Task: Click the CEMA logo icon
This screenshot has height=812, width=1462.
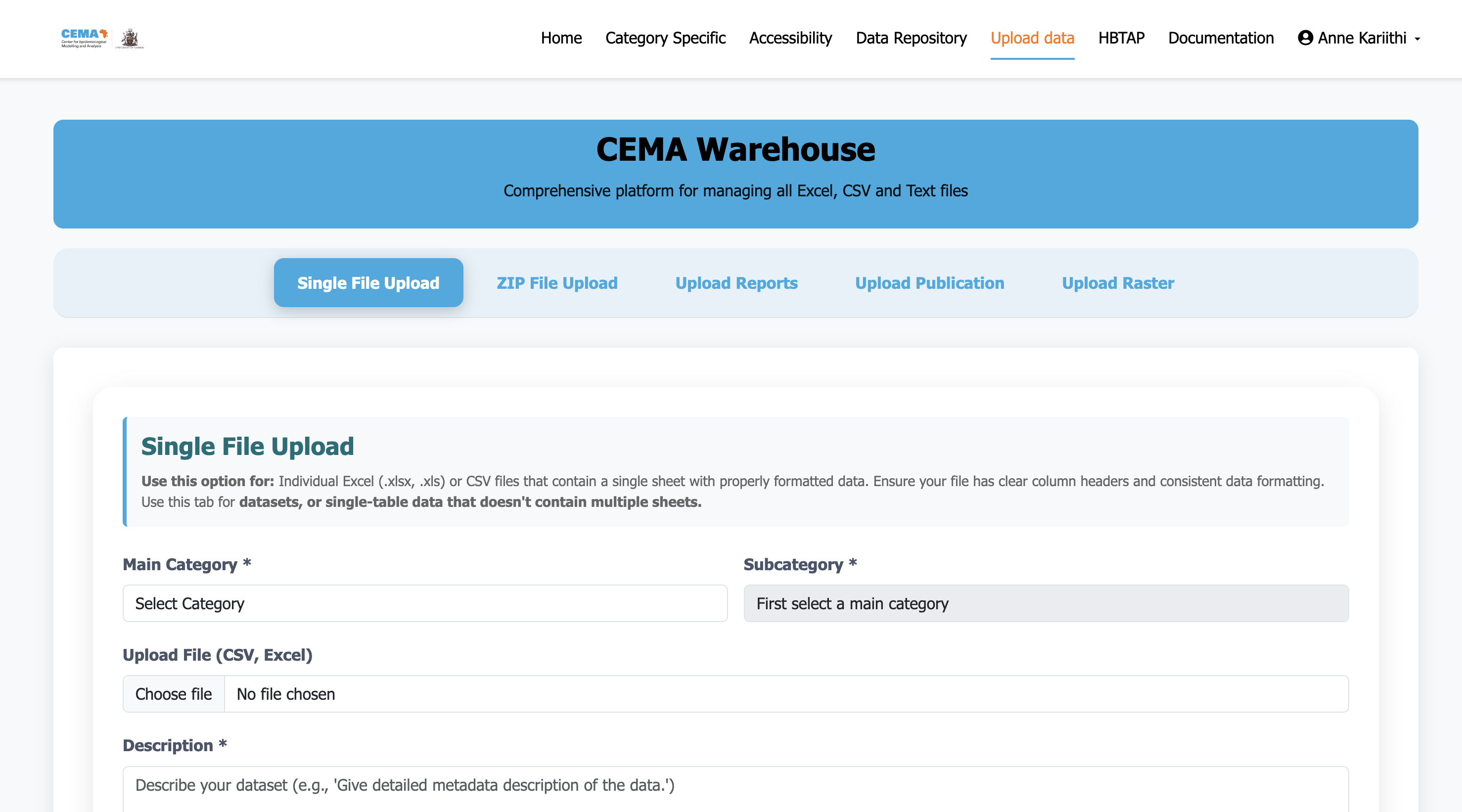Action: coord(84,38)
